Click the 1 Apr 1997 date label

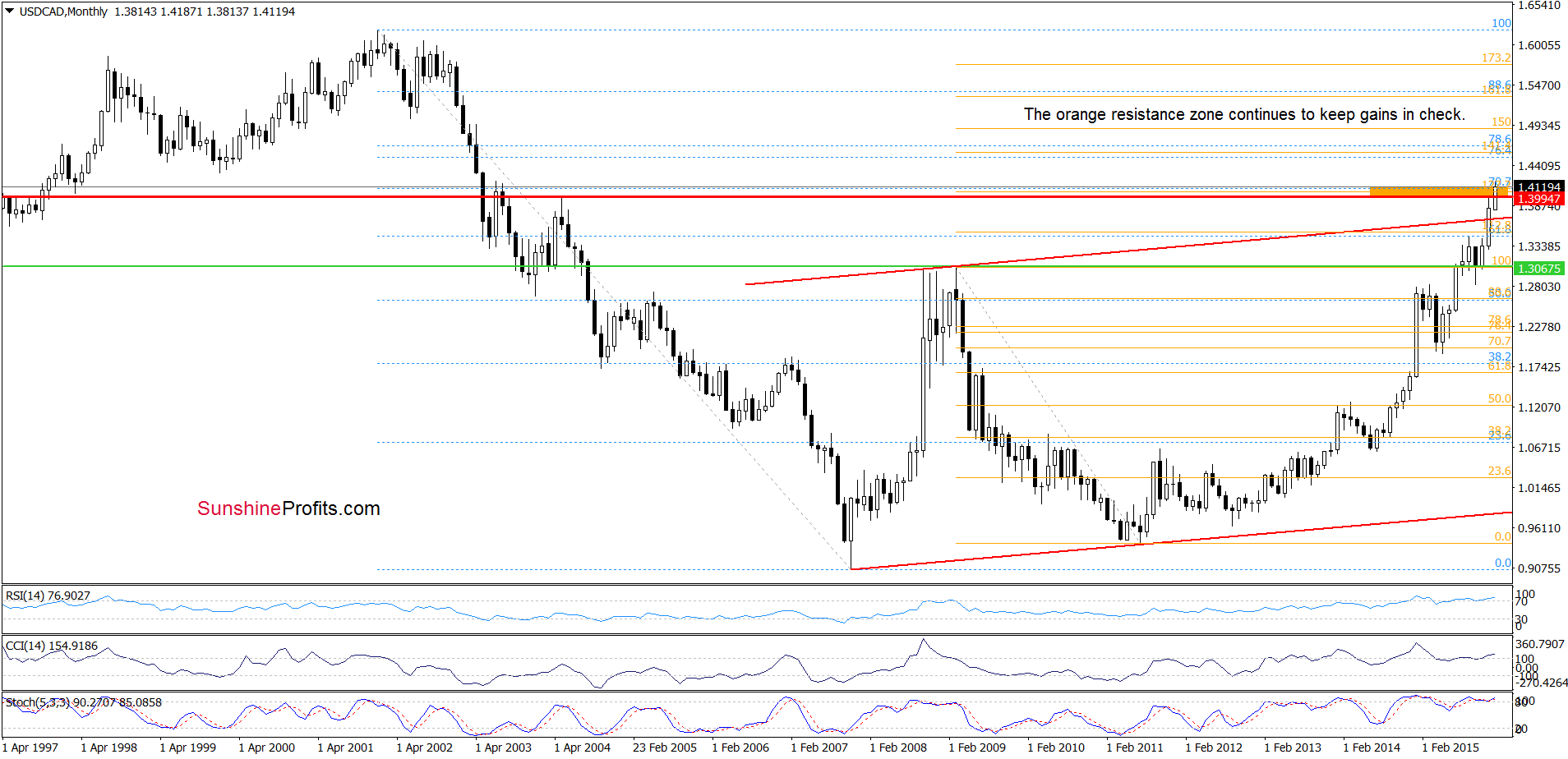30,747
